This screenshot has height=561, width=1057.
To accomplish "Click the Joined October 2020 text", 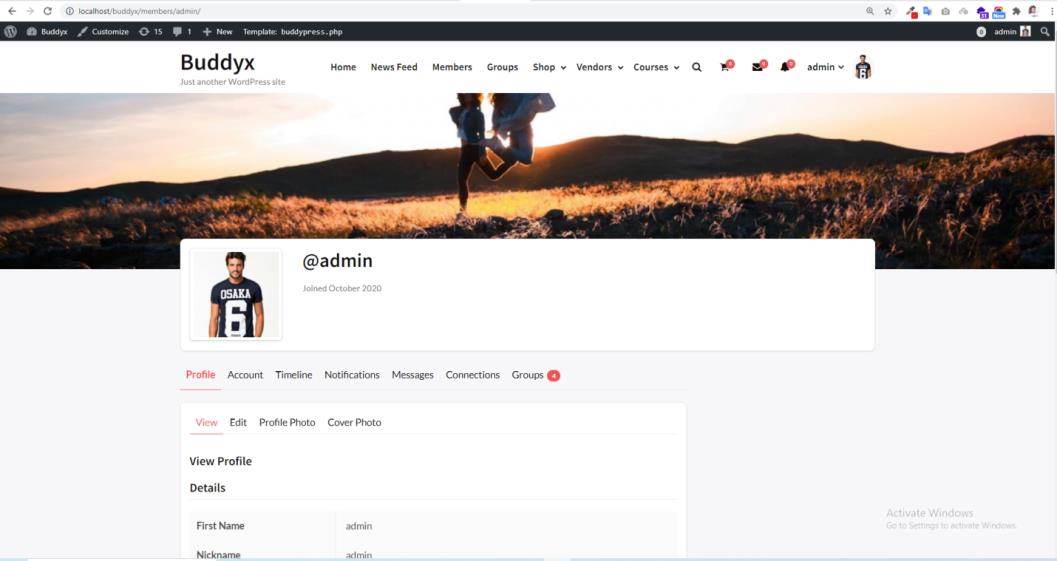I will coord(342,288).
